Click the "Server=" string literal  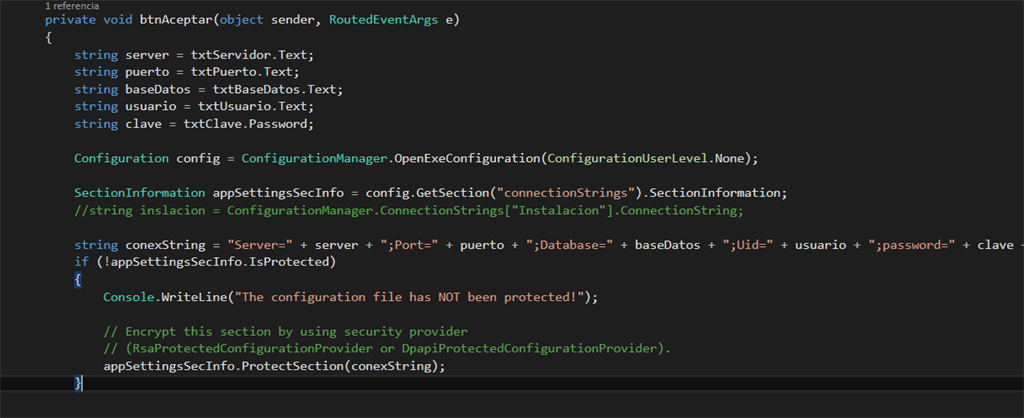point(260,246)
